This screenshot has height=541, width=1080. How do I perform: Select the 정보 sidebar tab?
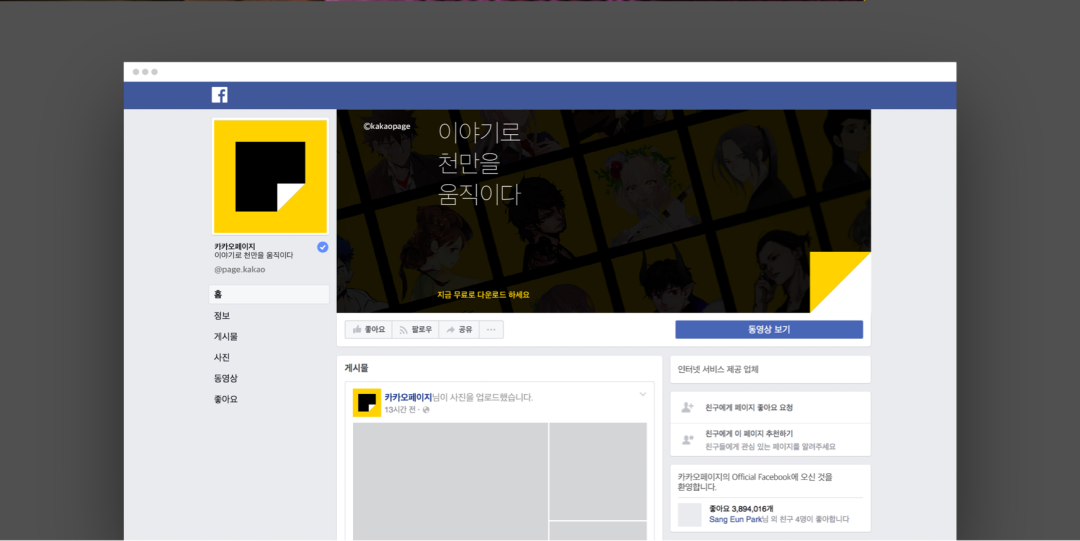222,316
